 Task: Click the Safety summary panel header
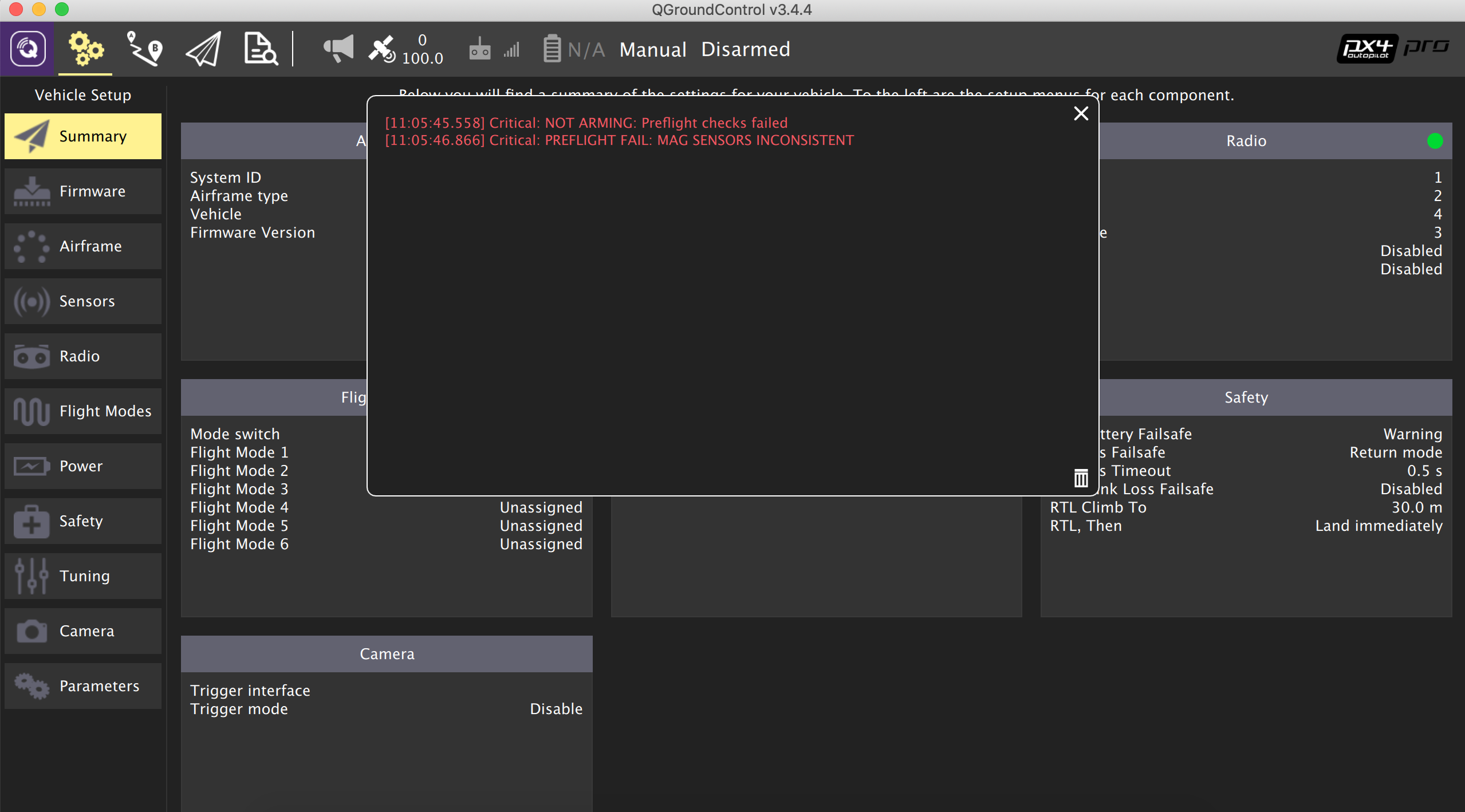(x=1275, y=397)
